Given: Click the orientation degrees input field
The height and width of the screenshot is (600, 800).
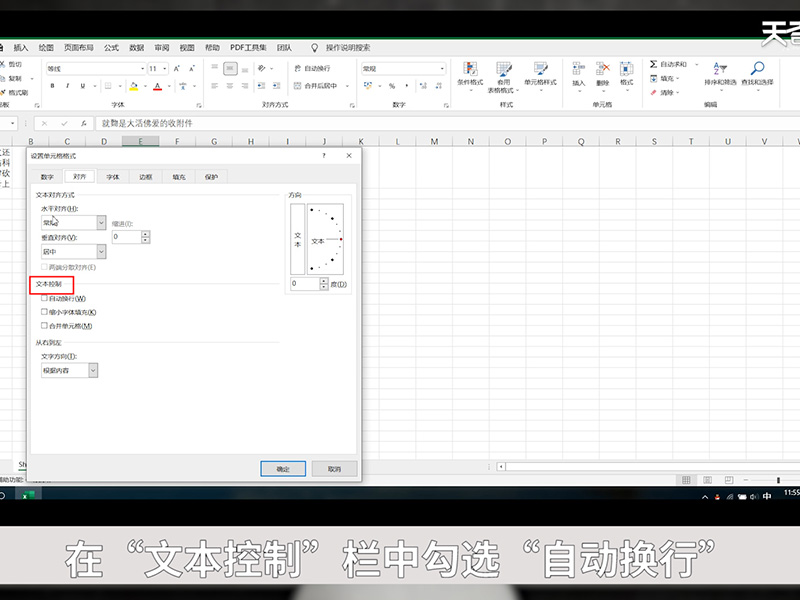Looking at the screenshot, I should click(305, 284).
